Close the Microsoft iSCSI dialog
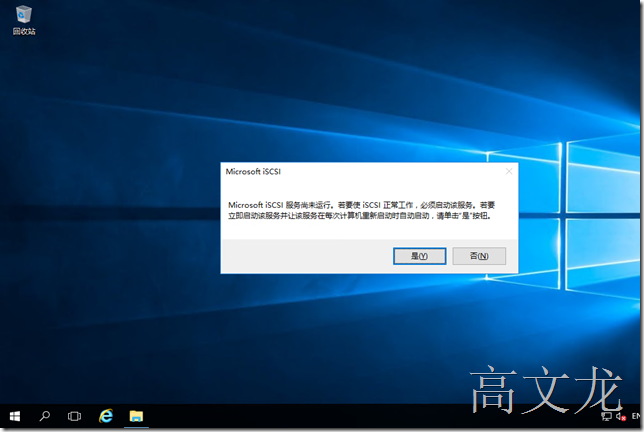644x432 pixels. pyautogui.click(x=509, y=171)
